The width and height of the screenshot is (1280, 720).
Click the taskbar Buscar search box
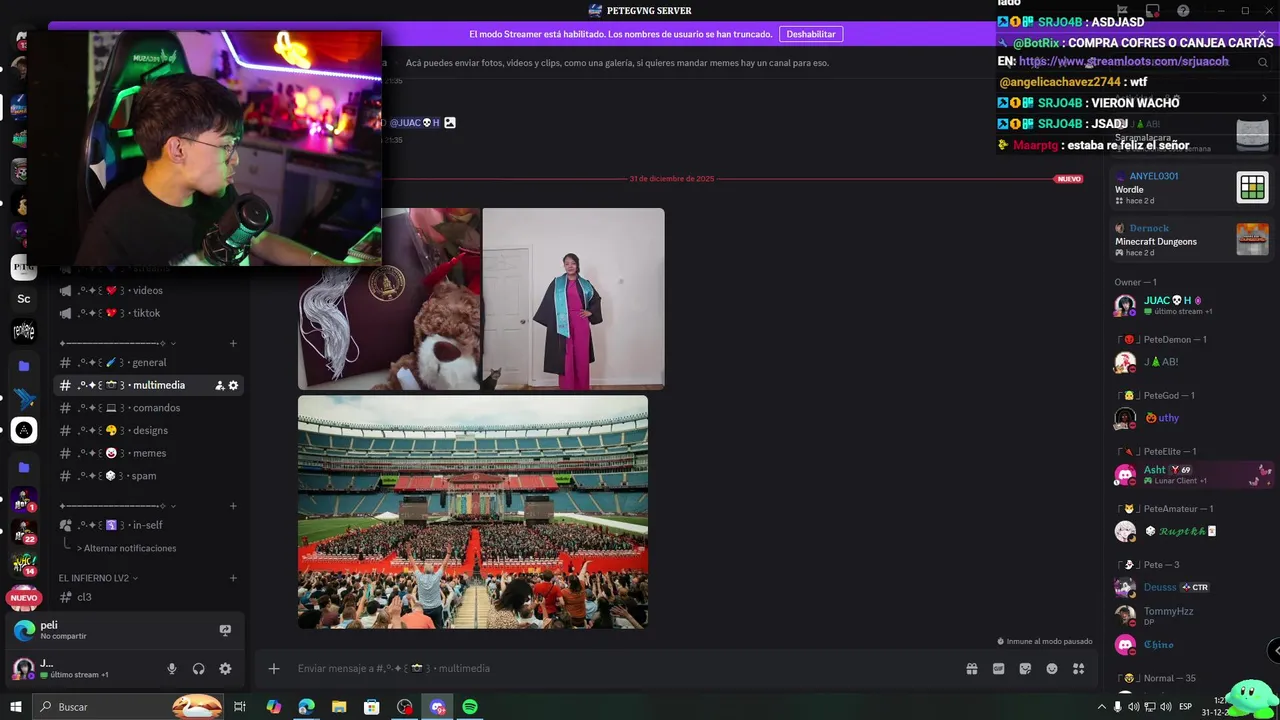pyautogui.click(x=127, y=707)
